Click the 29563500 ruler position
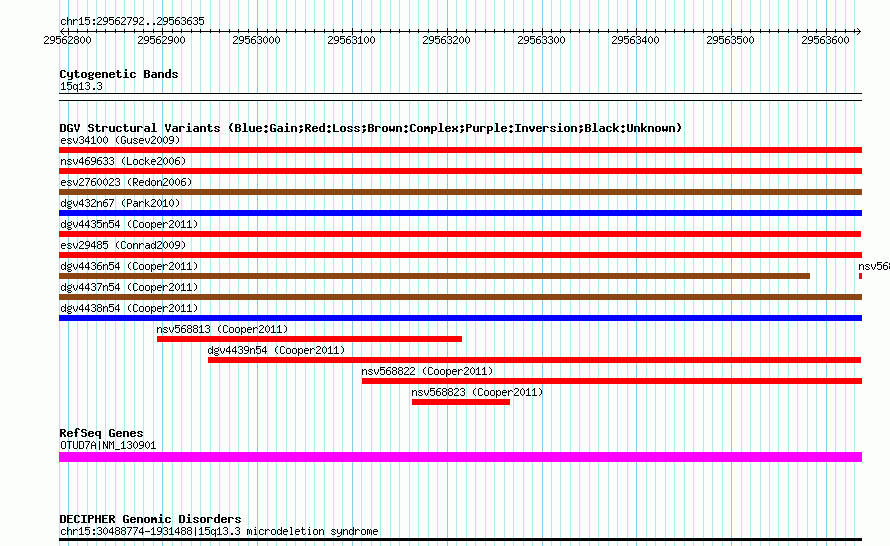Image resolution: width=890 pixels, height=546 pixels. (731, 40)
